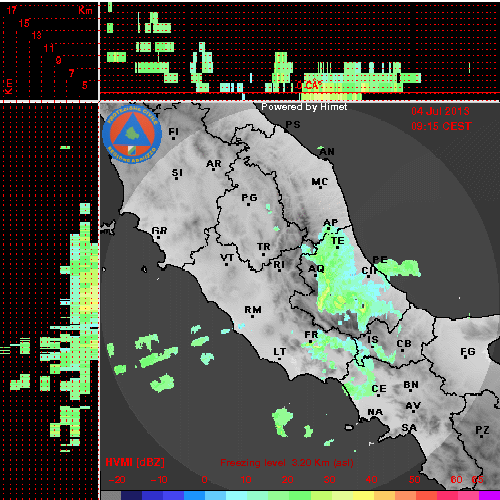Click the 'Freezing level 3.20 Km (asl)' text

click(287, 463)
